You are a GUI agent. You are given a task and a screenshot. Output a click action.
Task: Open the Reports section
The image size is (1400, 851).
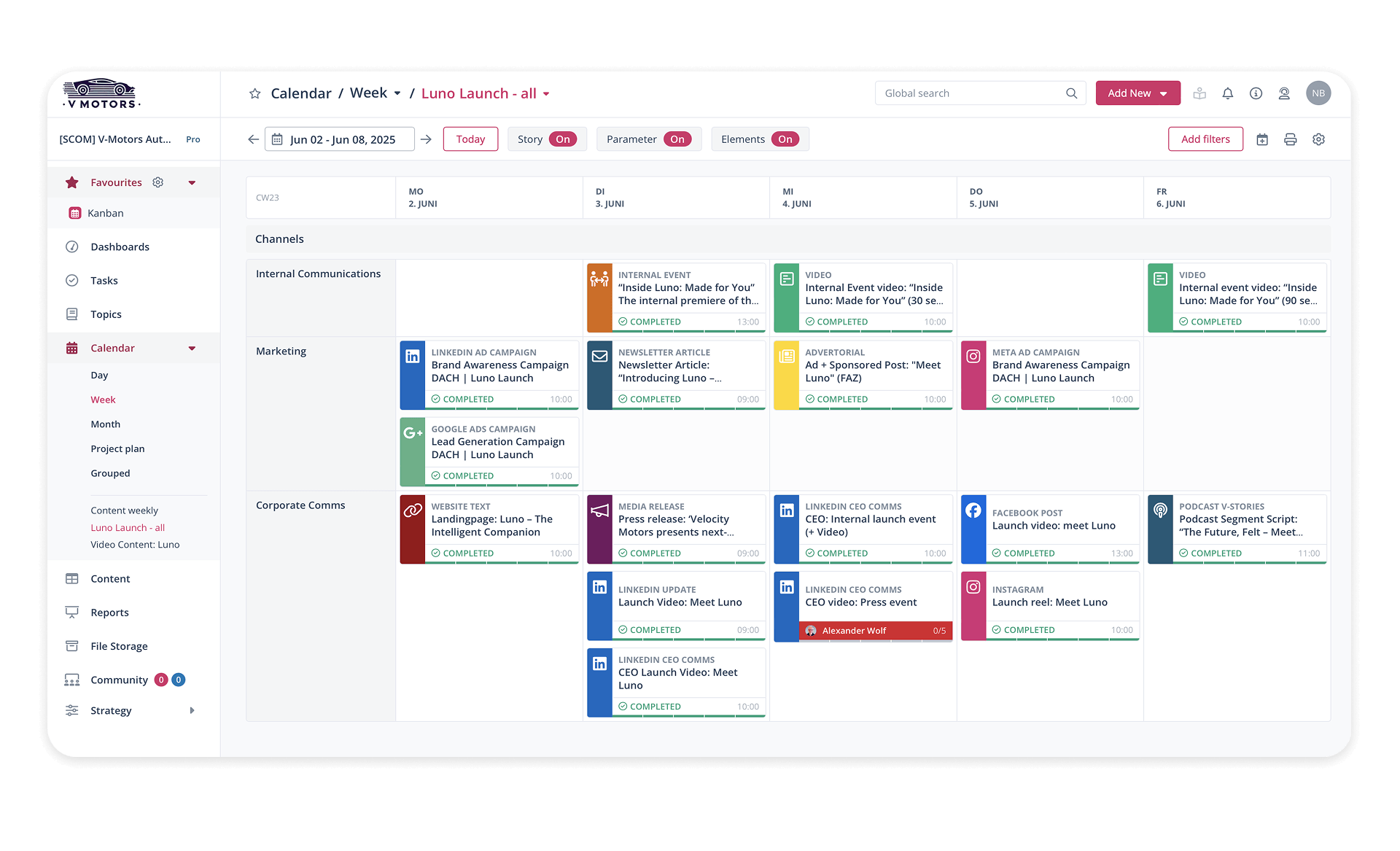109,613
